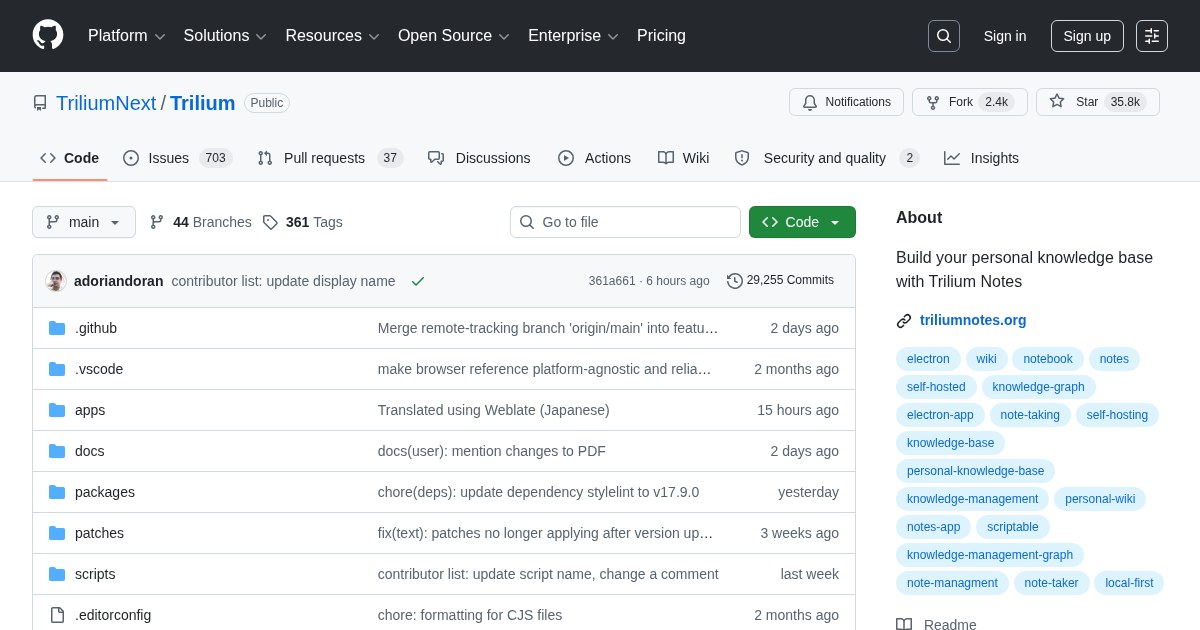Image resolution: width=1200 pixels, height=630 pixels.
Task: Click the Sign up button
Action: coord(1087,36)
